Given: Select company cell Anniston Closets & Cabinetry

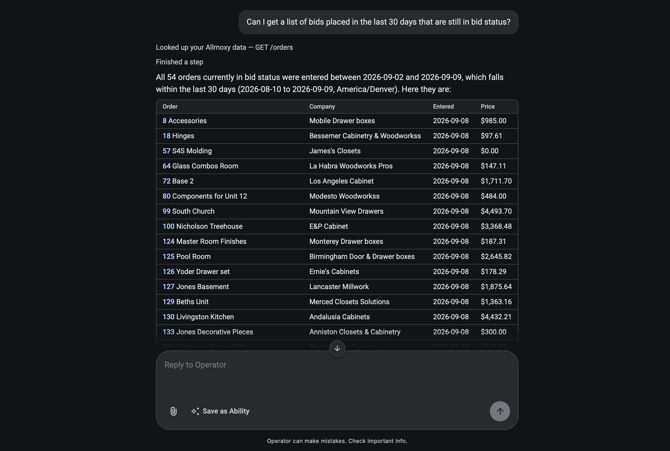Looking at the screenshot, I should pyautogui.click(x=355, y=332).
